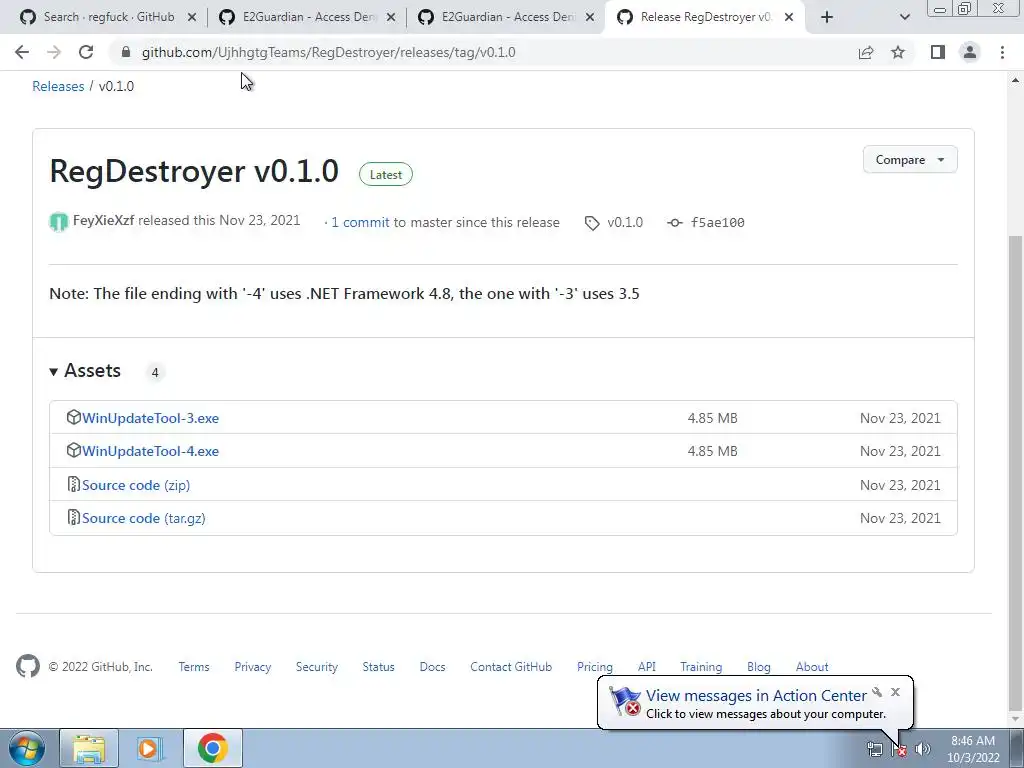
Task: Click the GitHub logo in footer
Action: (28, 667)
